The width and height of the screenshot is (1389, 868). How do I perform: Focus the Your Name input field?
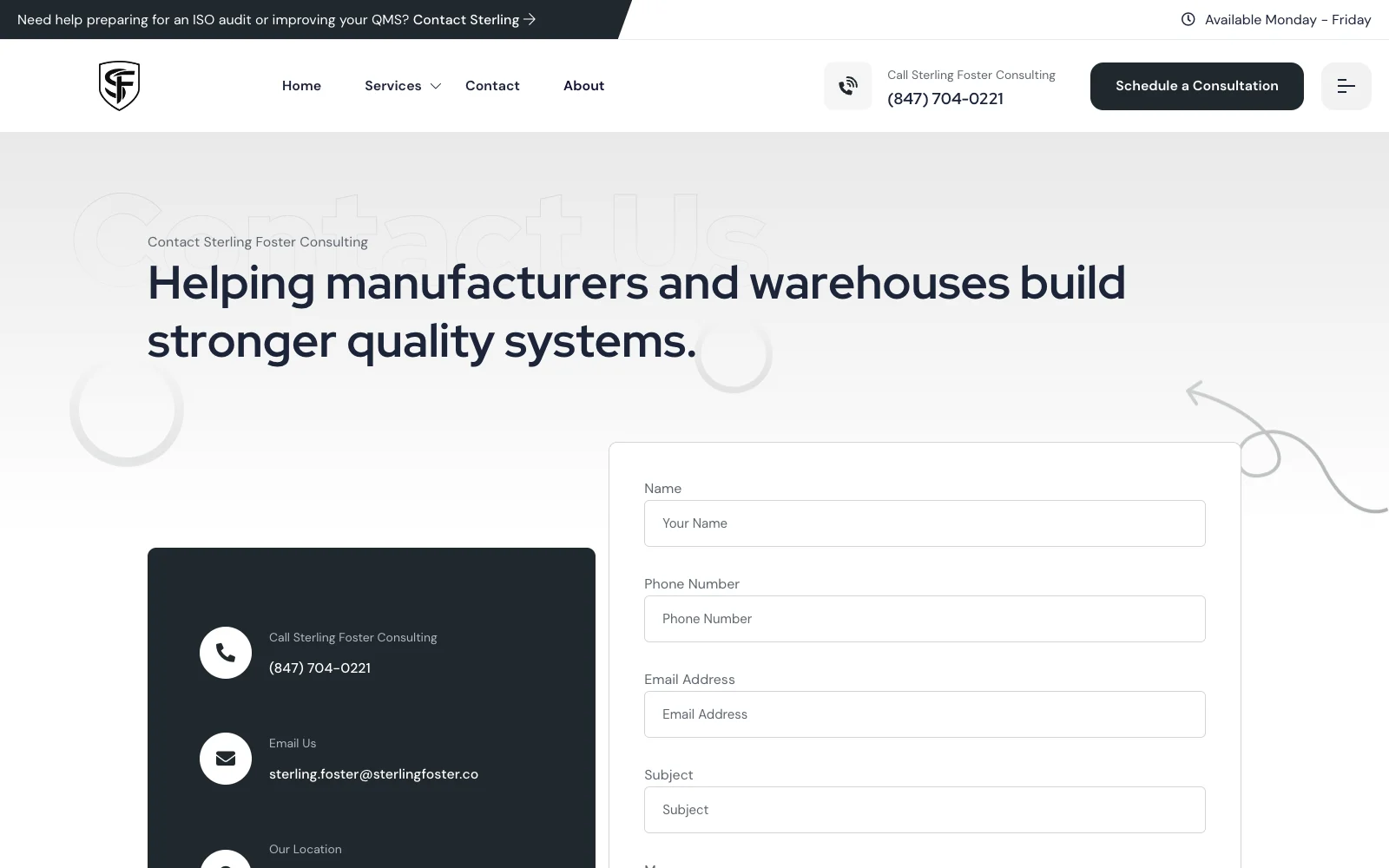click(x=925, y=523)
